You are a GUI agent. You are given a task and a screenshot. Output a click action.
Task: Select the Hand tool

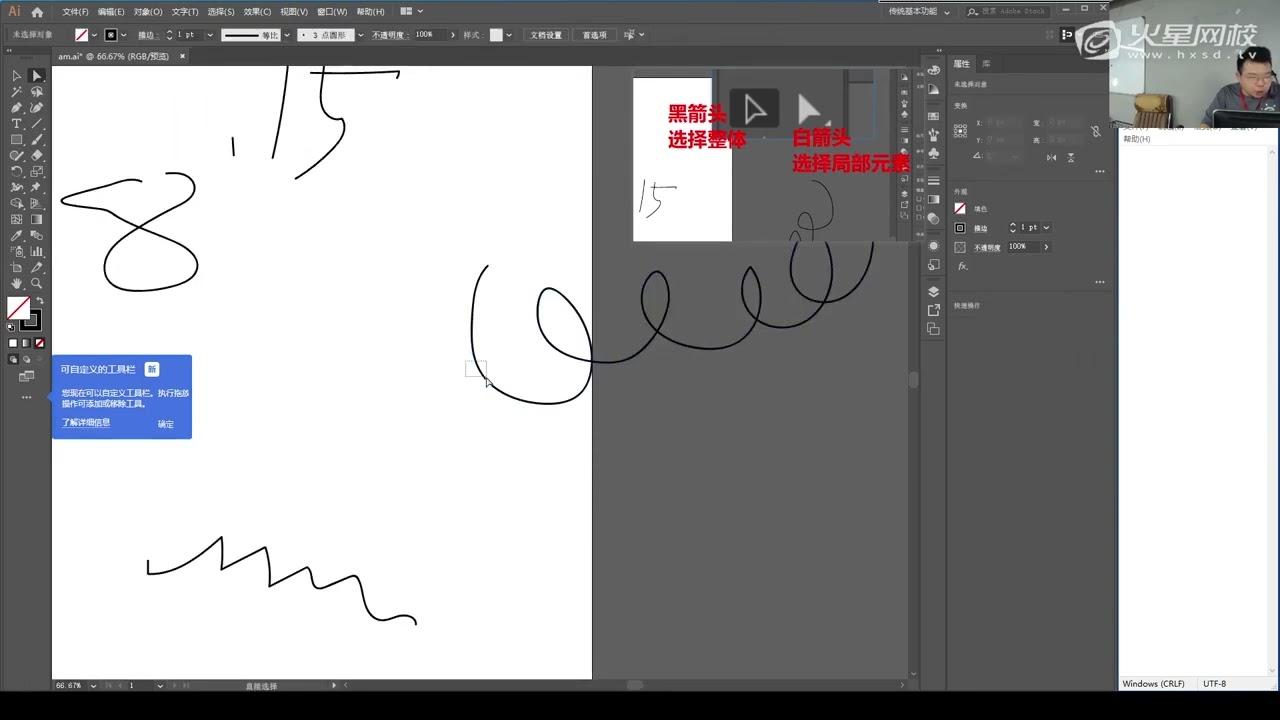click(17, 284)
